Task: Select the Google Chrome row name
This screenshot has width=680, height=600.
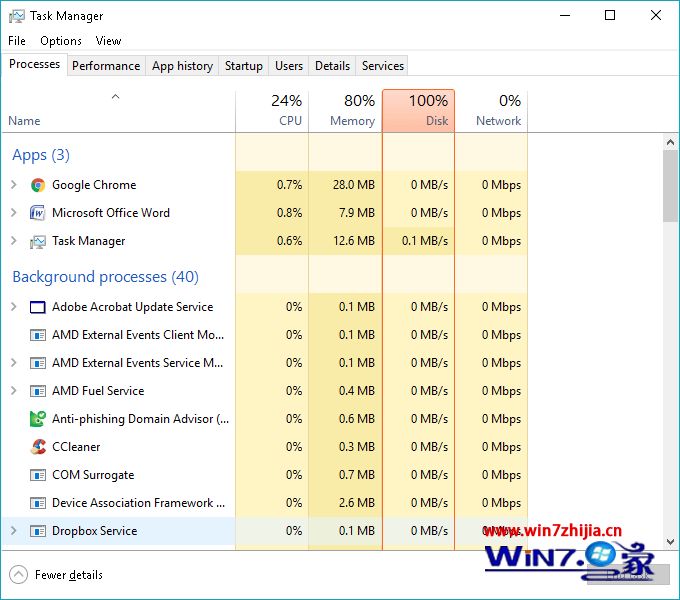Action: coord(94,185)
